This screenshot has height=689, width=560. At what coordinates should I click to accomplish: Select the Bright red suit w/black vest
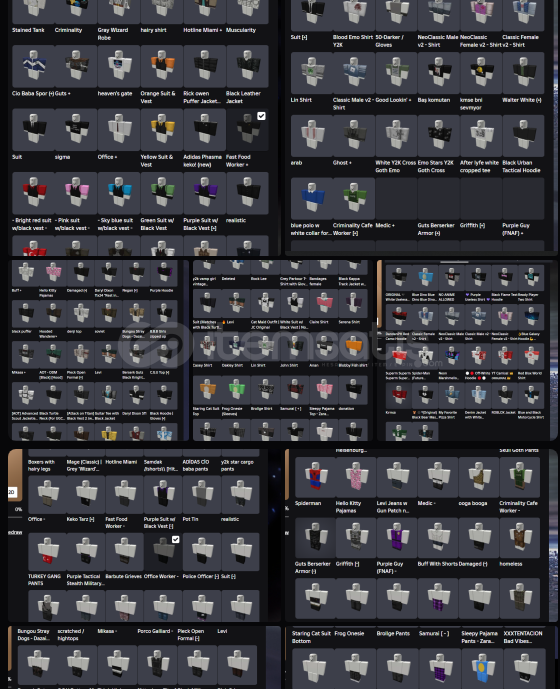tap(33, 193)
